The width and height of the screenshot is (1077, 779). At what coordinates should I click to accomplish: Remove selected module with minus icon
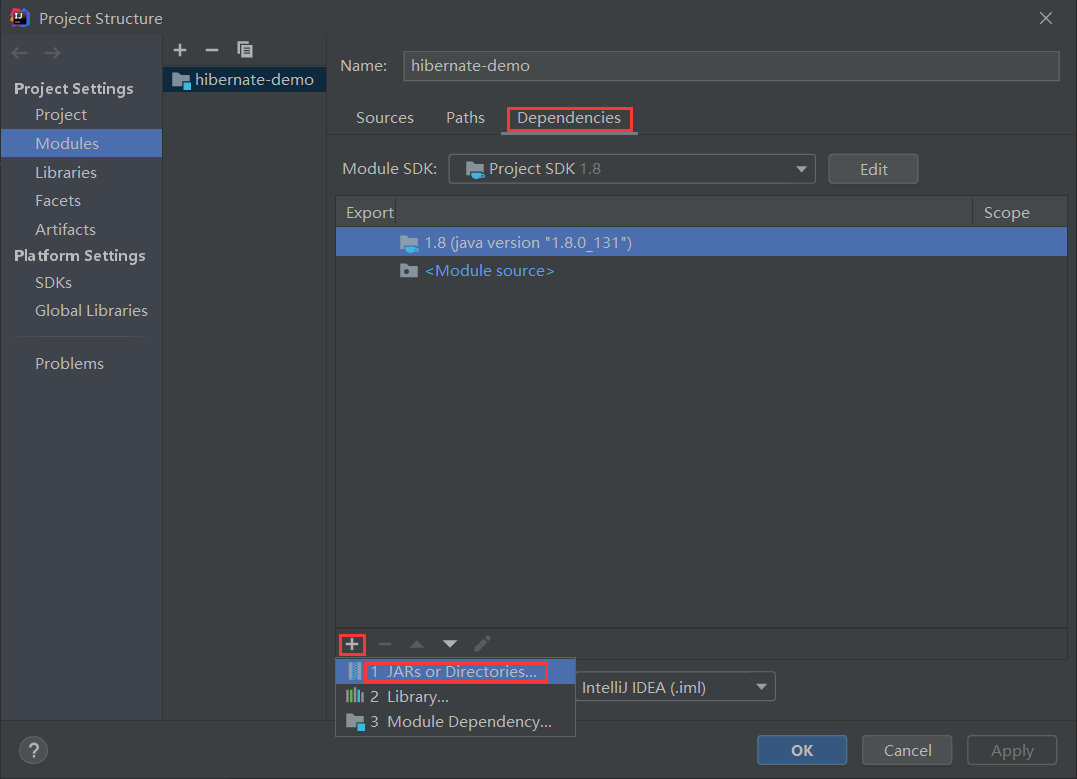point(212,50)
